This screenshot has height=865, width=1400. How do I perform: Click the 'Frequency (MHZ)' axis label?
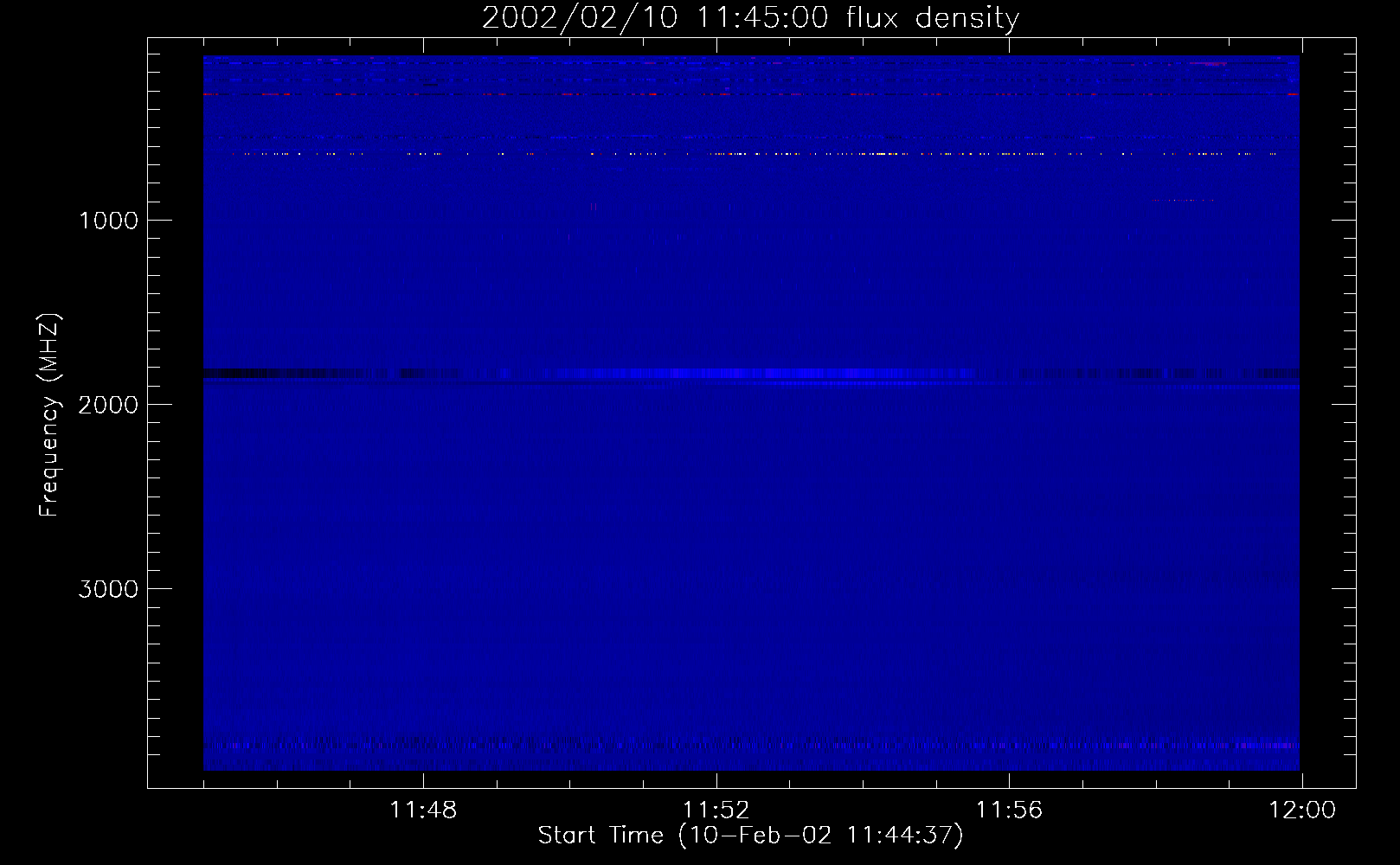tap(49, 415)
